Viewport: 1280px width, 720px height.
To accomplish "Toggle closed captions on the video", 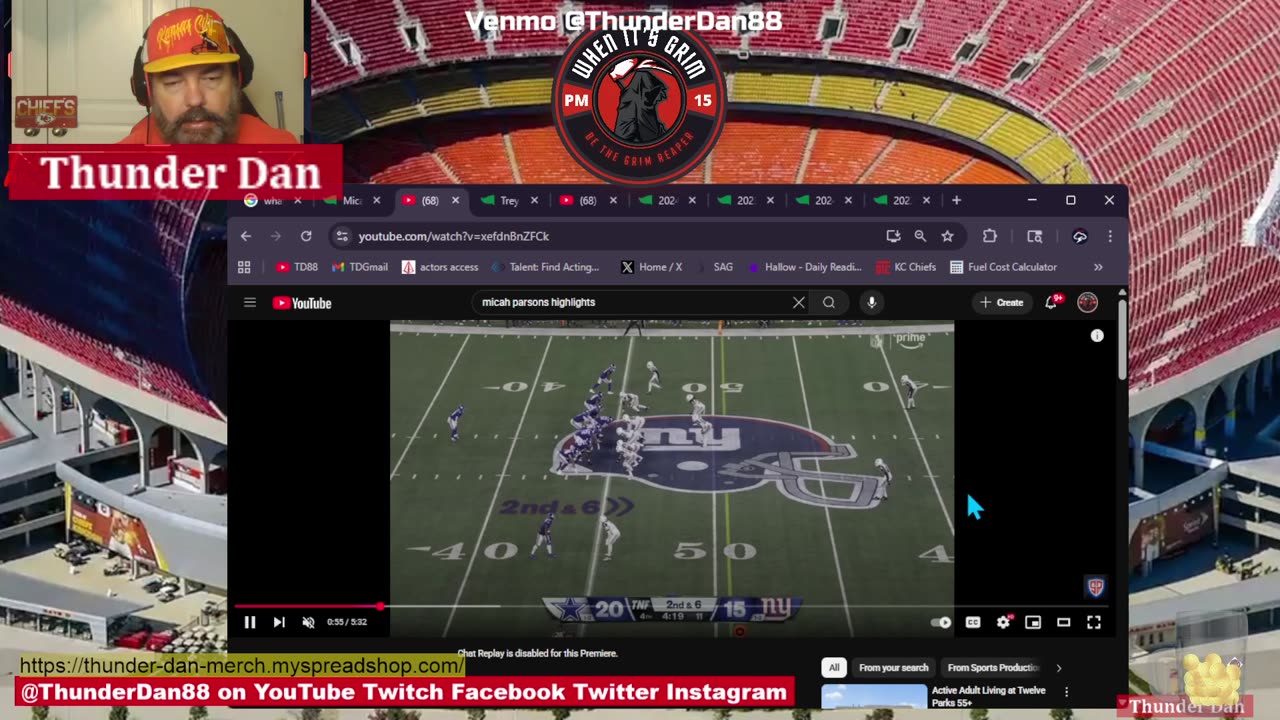I will tap(973, 622).
